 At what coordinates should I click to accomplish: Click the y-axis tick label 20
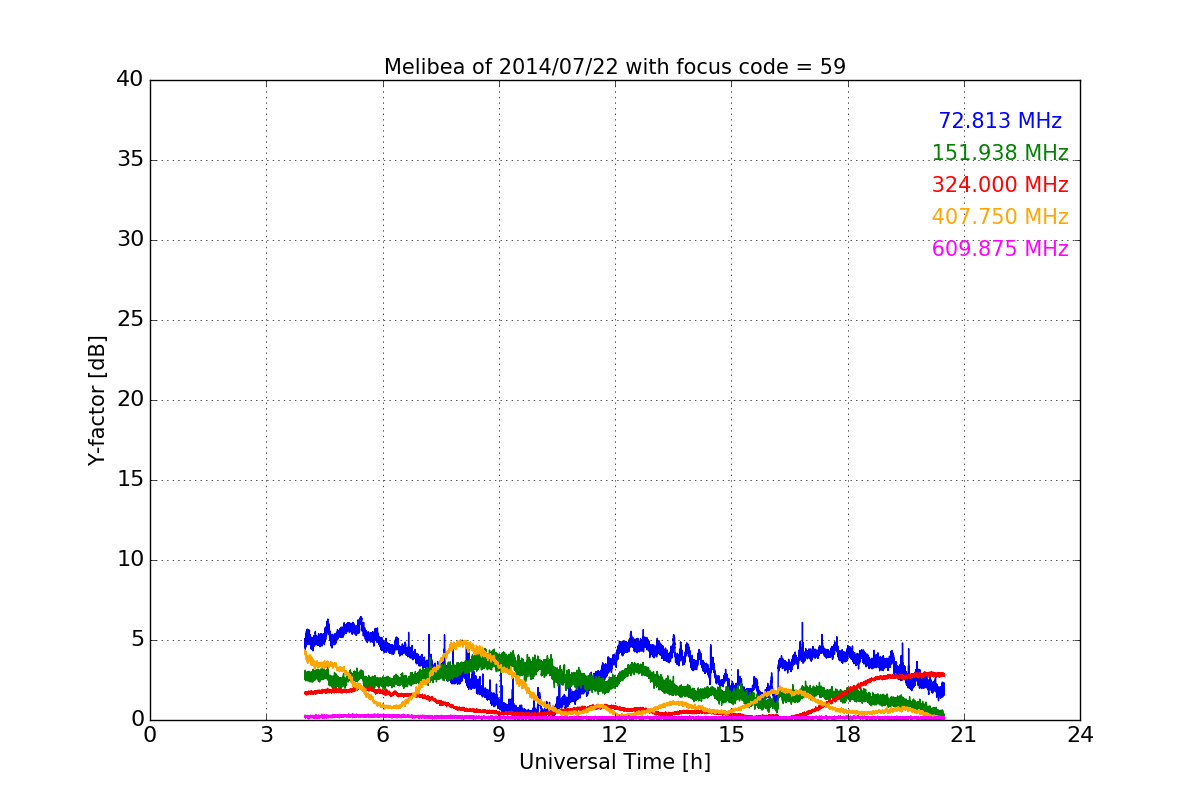pos(130,400)
